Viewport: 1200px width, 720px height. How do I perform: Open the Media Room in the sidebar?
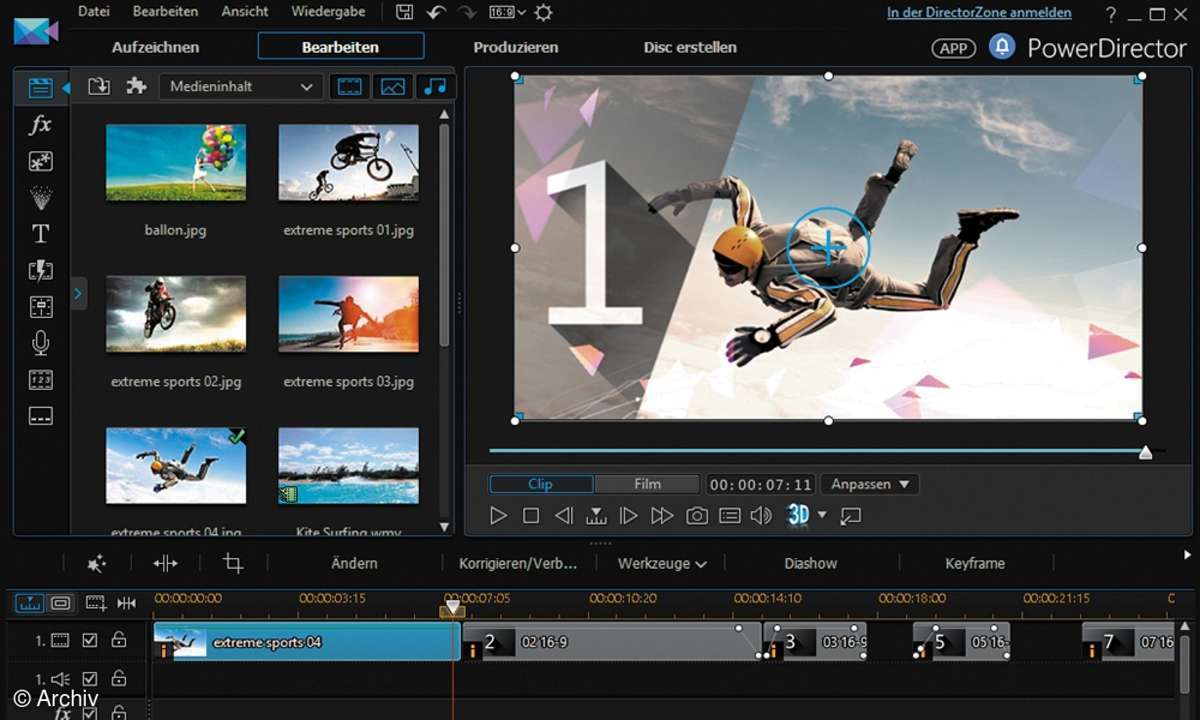click(x=40, y=87)
